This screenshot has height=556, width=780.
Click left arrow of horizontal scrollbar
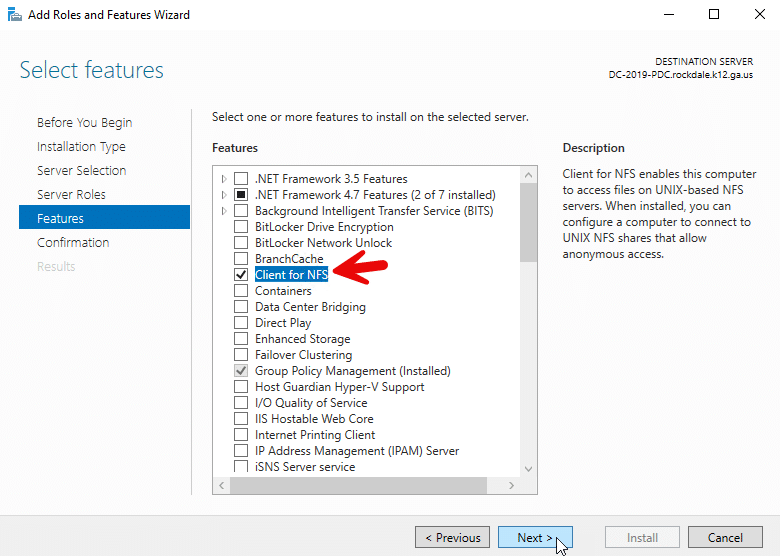(x=221, y=485)
